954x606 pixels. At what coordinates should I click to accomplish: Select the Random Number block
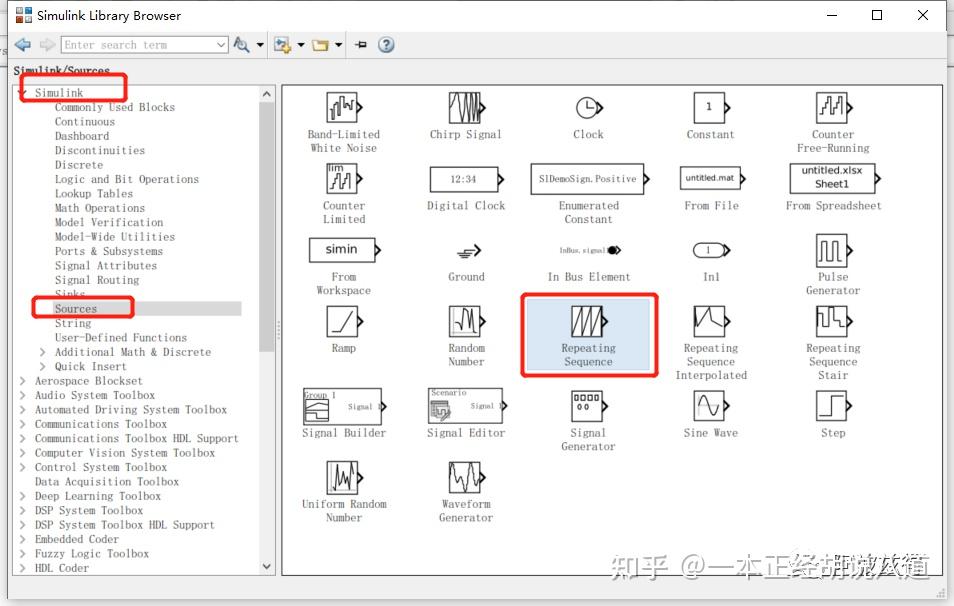click(x=467, y=321)
